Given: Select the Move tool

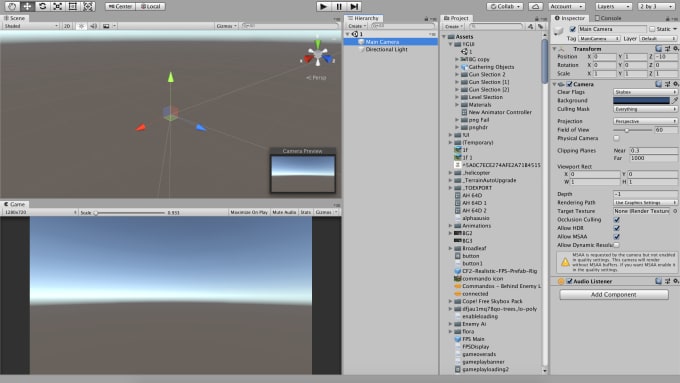Looking at the screenshot, I should 27,6.
